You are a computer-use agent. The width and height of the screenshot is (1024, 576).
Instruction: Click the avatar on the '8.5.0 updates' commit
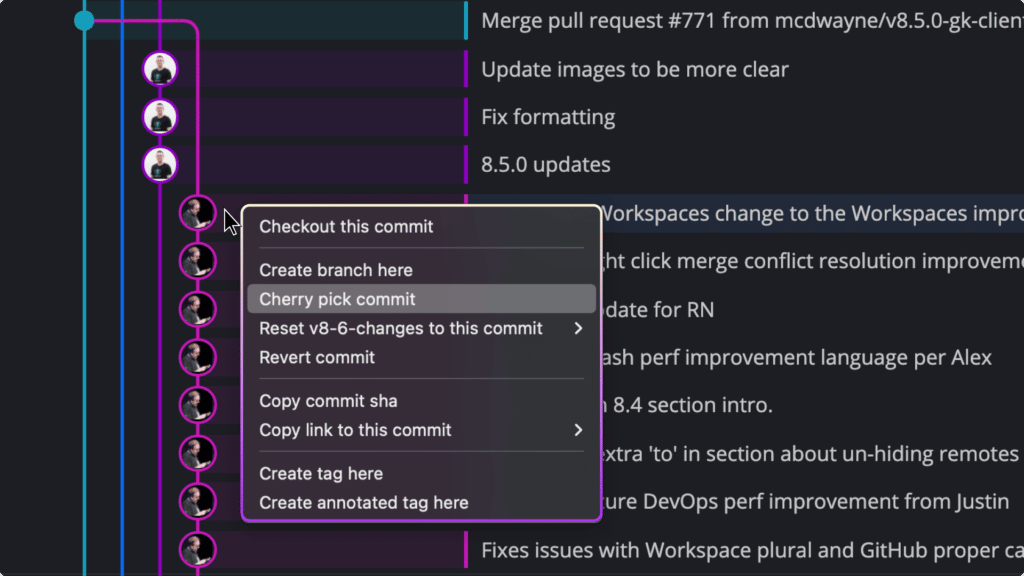pyautogui.click(x=160, y=164)
